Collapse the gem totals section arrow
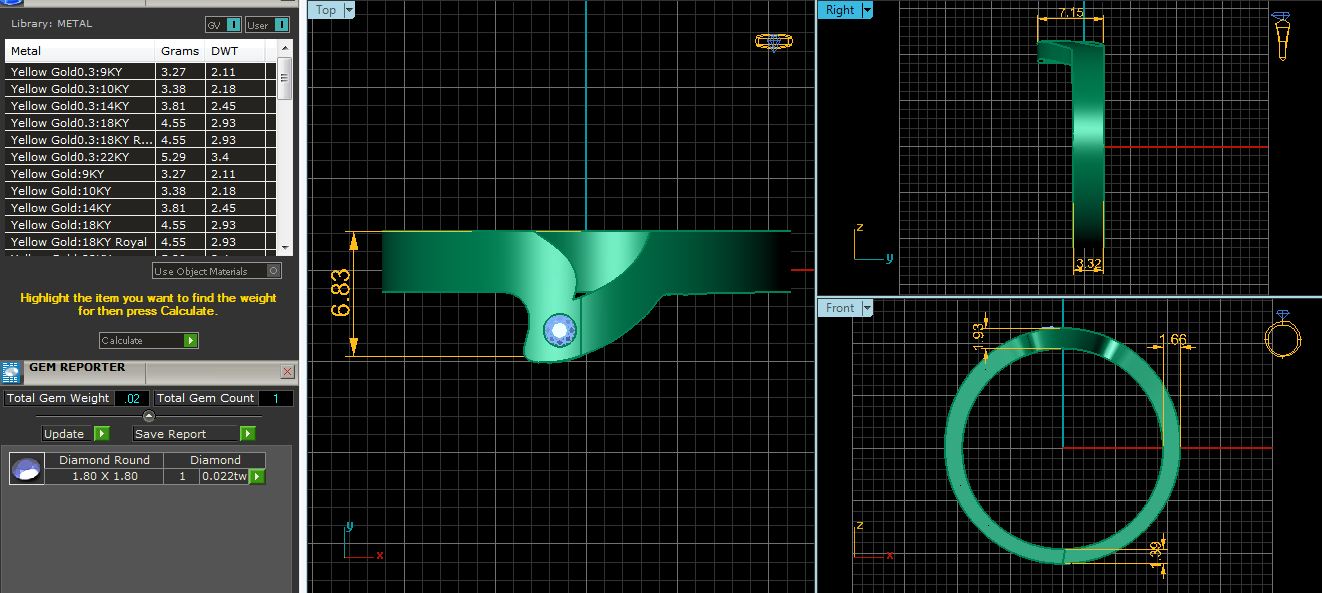 tap(149, 416)
